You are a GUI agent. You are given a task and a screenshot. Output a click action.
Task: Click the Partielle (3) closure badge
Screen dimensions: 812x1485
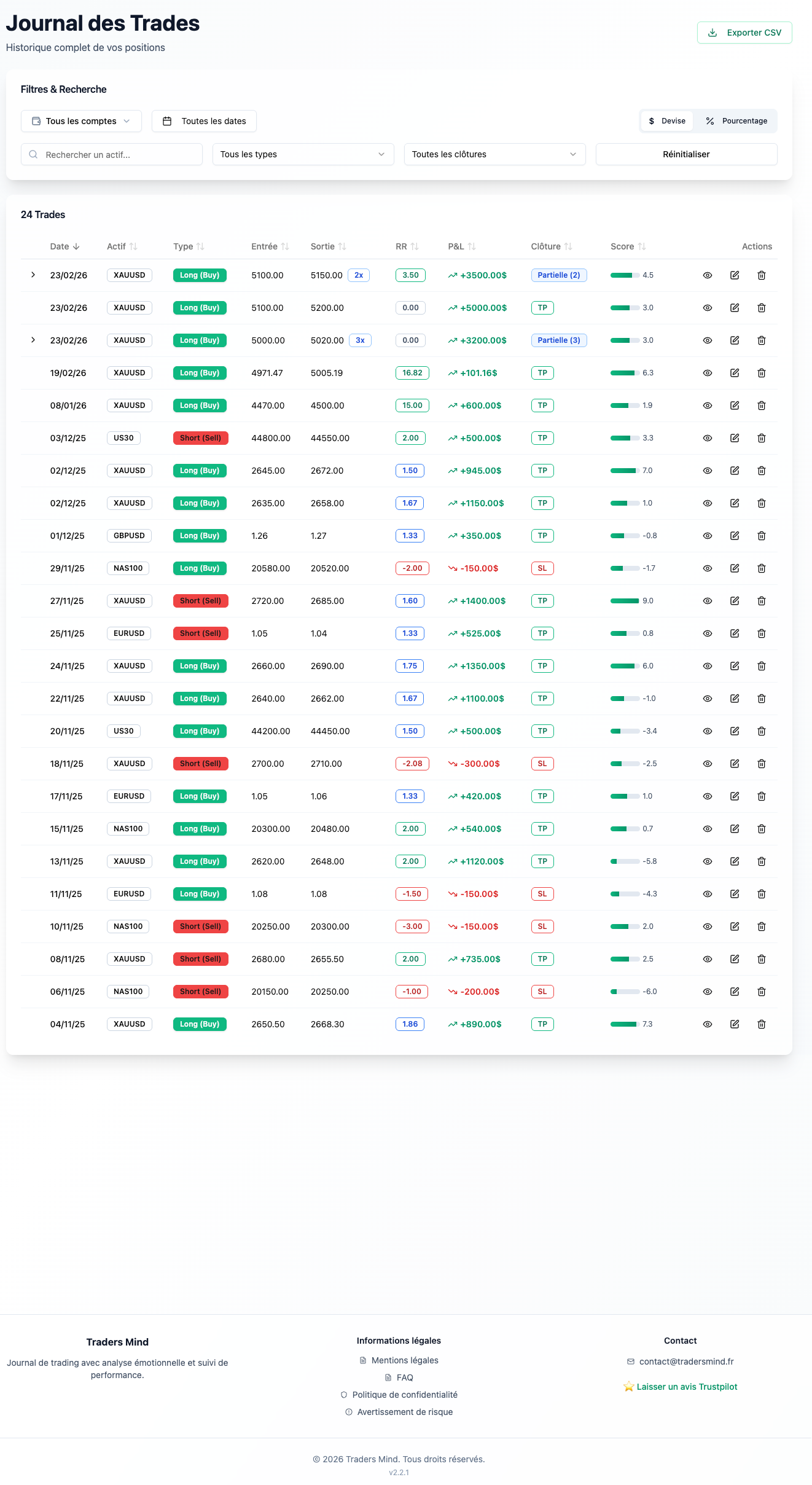pos(558,340)
